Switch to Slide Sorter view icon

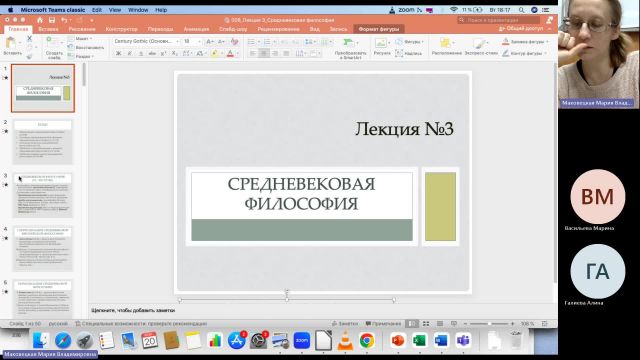[426, 323]
